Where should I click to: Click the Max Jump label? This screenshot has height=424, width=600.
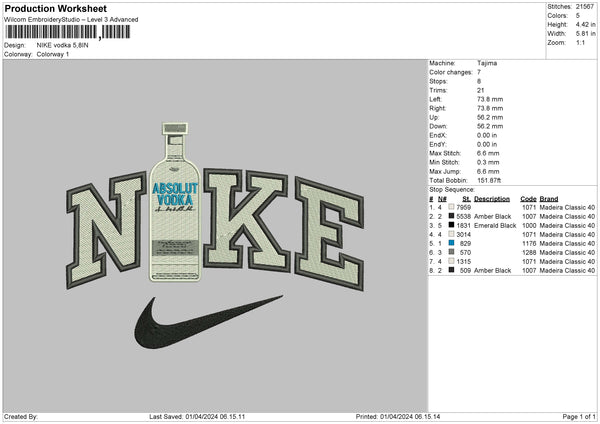pos(445,171)
